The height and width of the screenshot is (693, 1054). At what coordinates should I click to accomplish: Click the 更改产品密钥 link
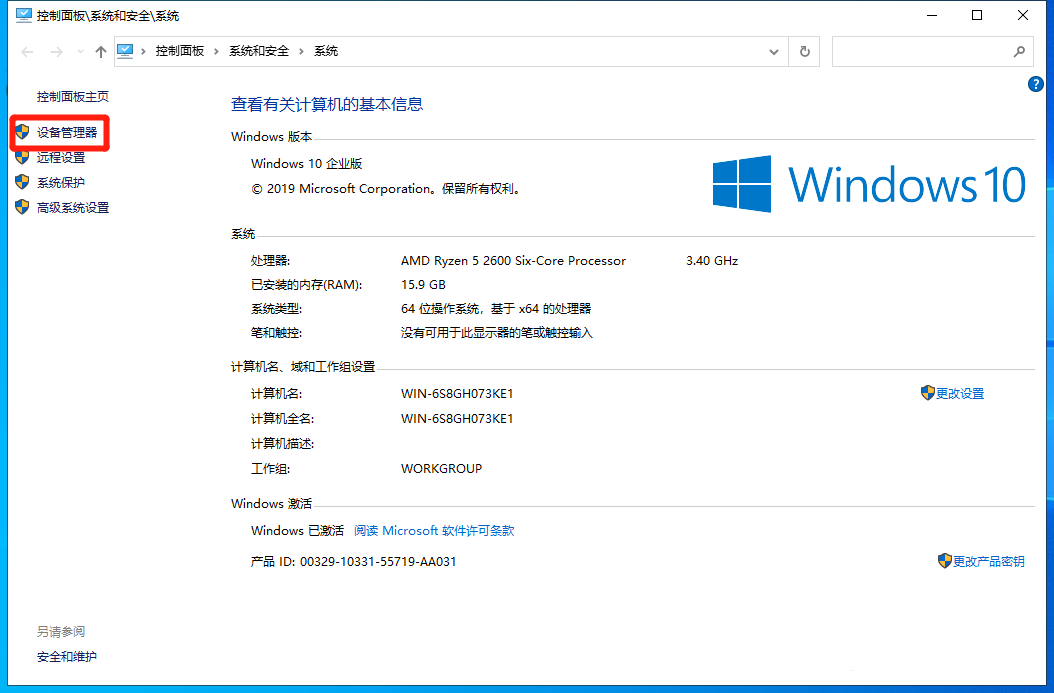click(989, 562)
